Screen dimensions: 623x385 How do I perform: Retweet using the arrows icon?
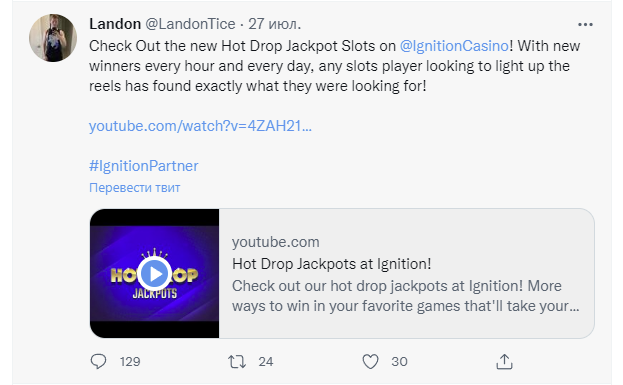click(x=237, y=362)
